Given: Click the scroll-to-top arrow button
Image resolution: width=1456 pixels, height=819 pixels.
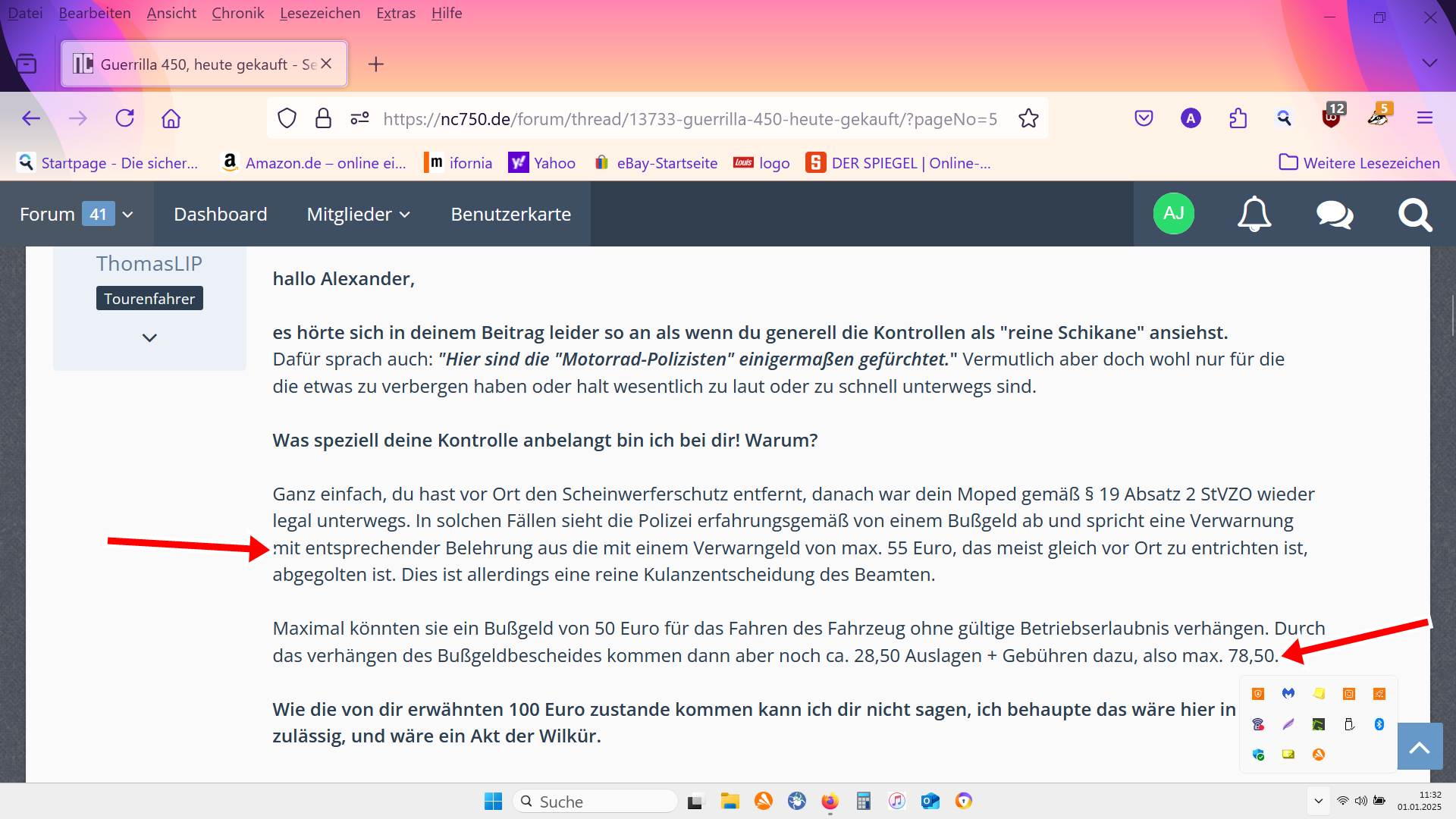Looking at the screenshot, I should coord(1420,747).
